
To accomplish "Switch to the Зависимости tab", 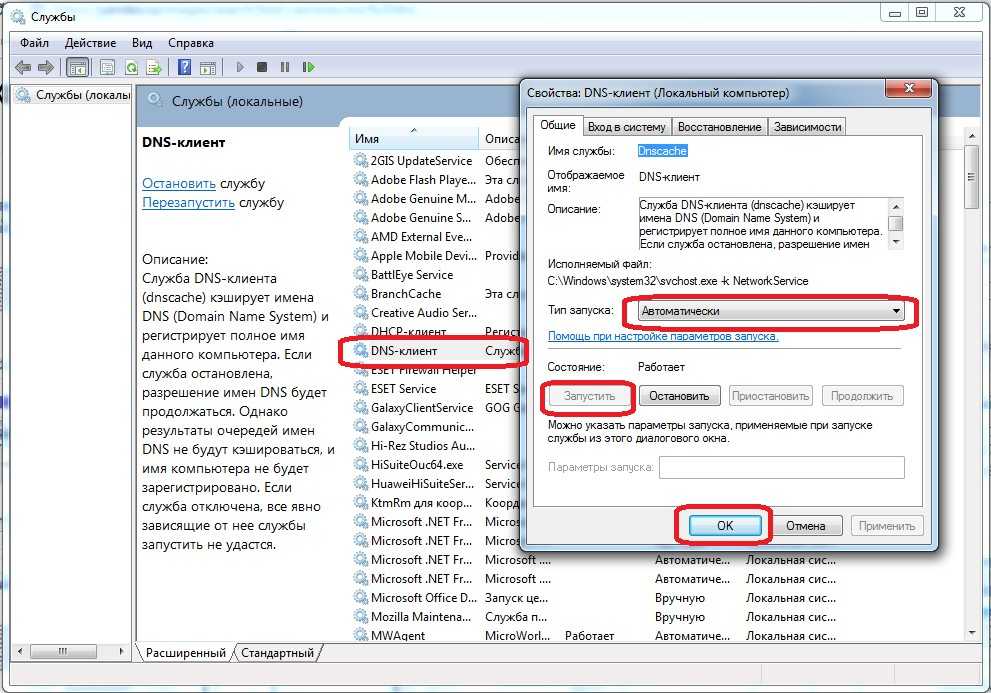I will tap(808, 126).
